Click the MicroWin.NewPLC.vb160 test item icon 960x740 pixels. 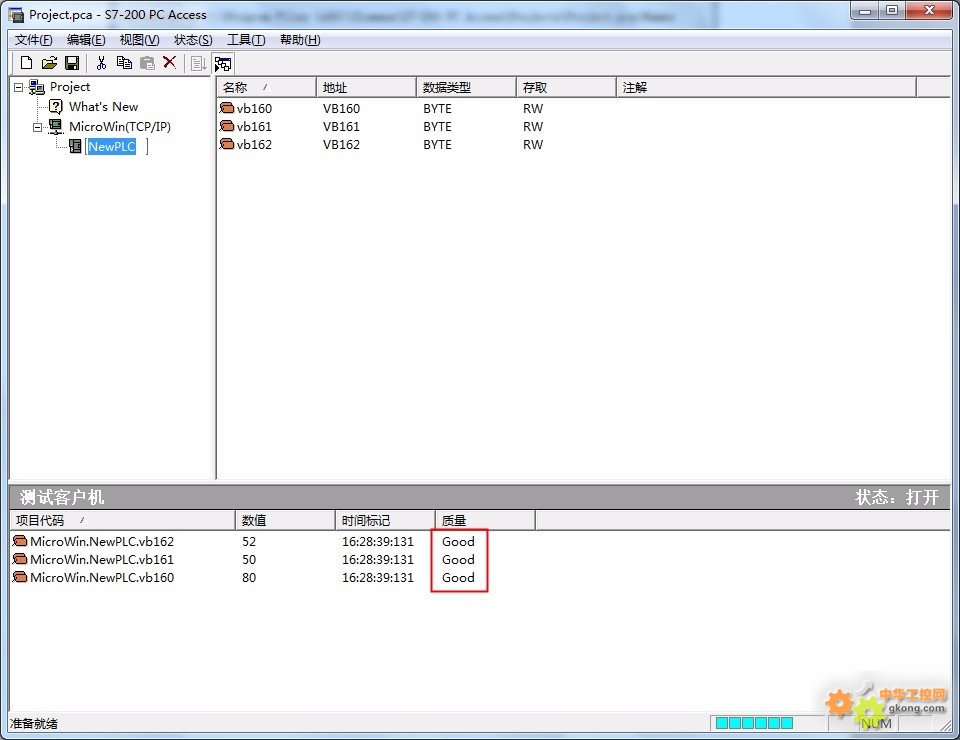tap(20, 577)
